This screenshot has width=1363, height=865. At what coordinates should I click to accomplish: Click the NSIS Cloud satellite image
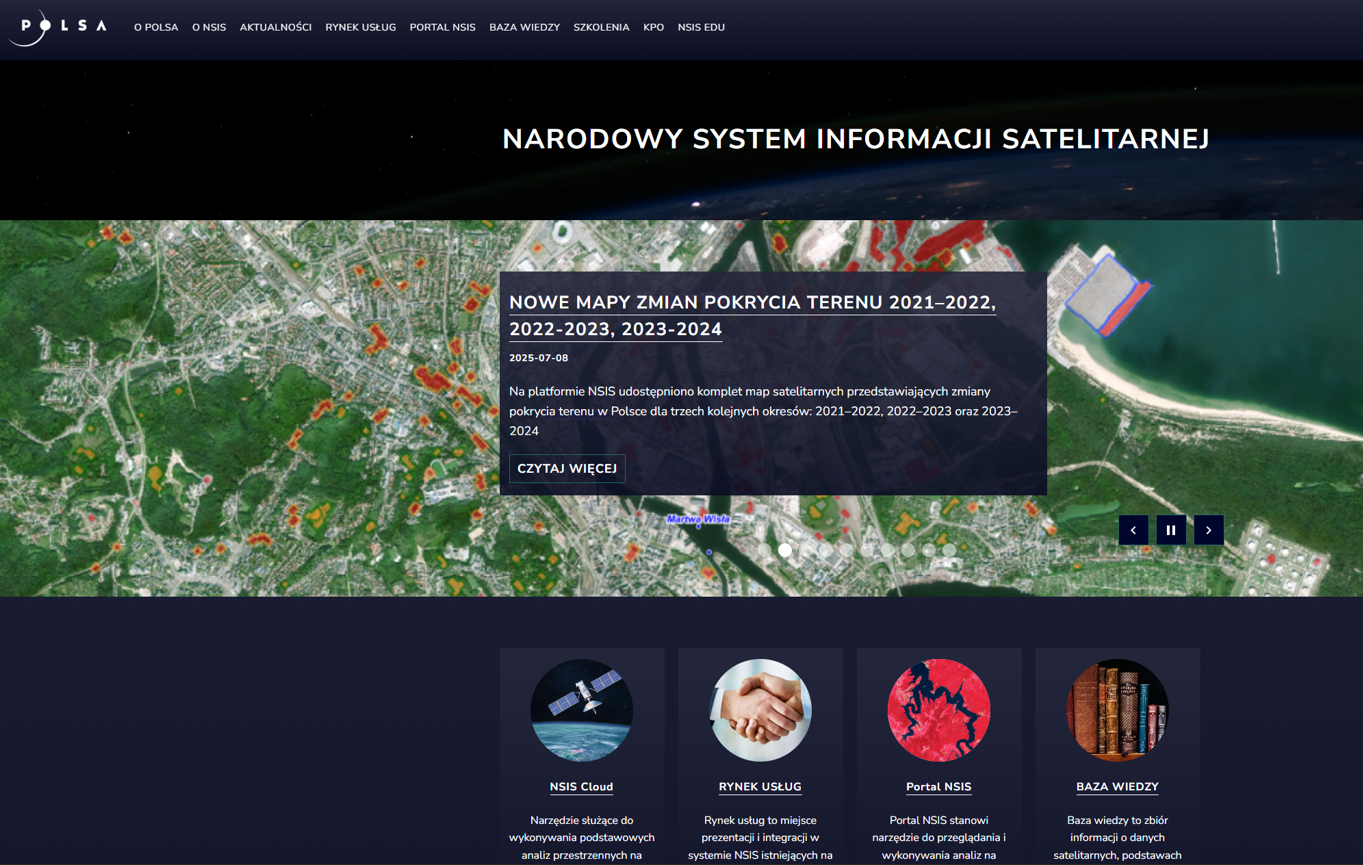[x=581, y=710]
